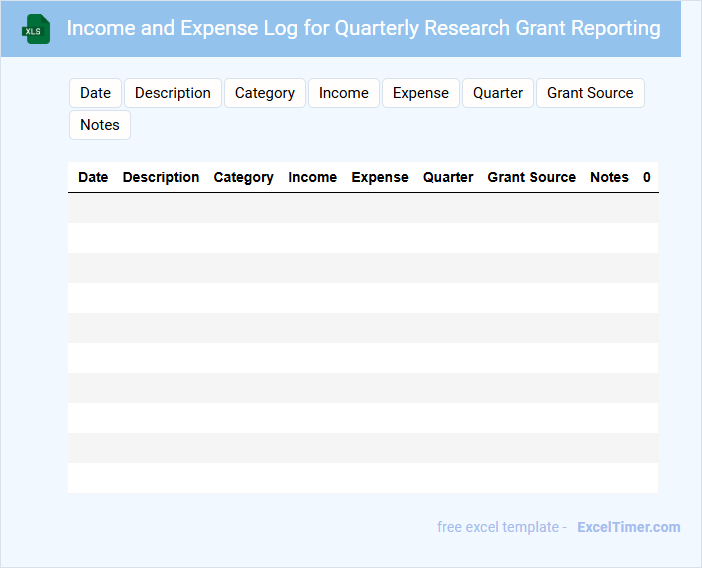This screenshot has height=568, width=702.
Task: Click the Date column header
Action: (93, 177)
